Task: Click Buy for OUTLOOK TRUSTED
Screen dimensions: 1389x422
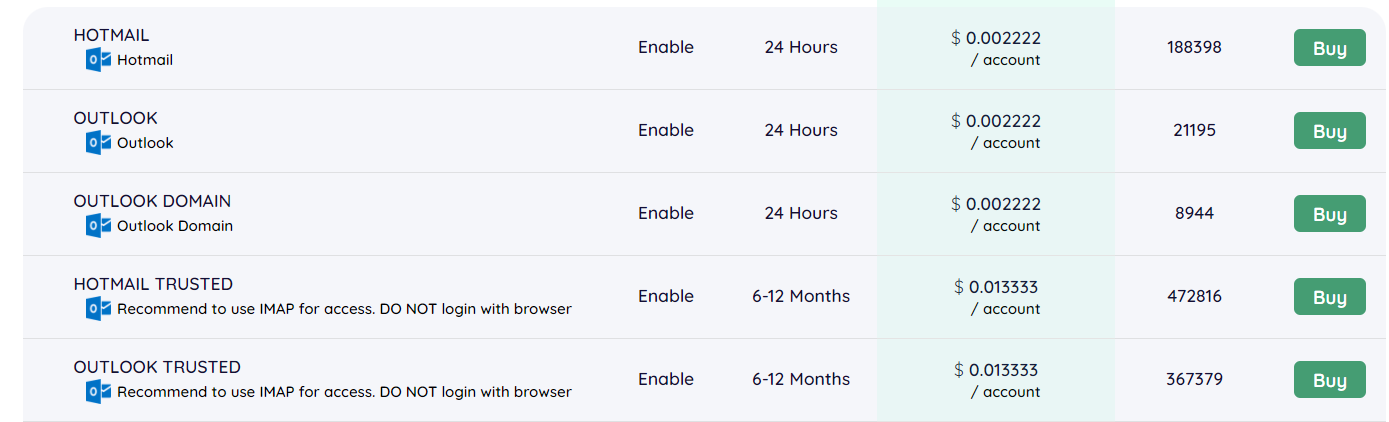Action: 1329,380
